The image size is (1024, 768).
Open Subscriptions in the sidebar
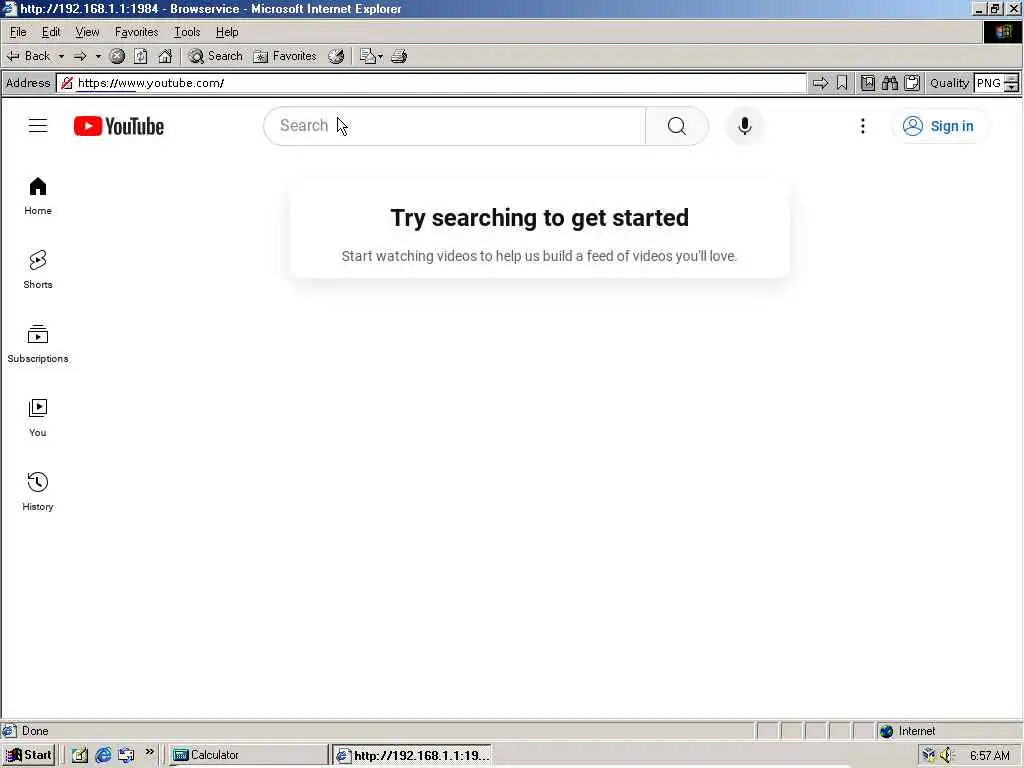[38, 344]
